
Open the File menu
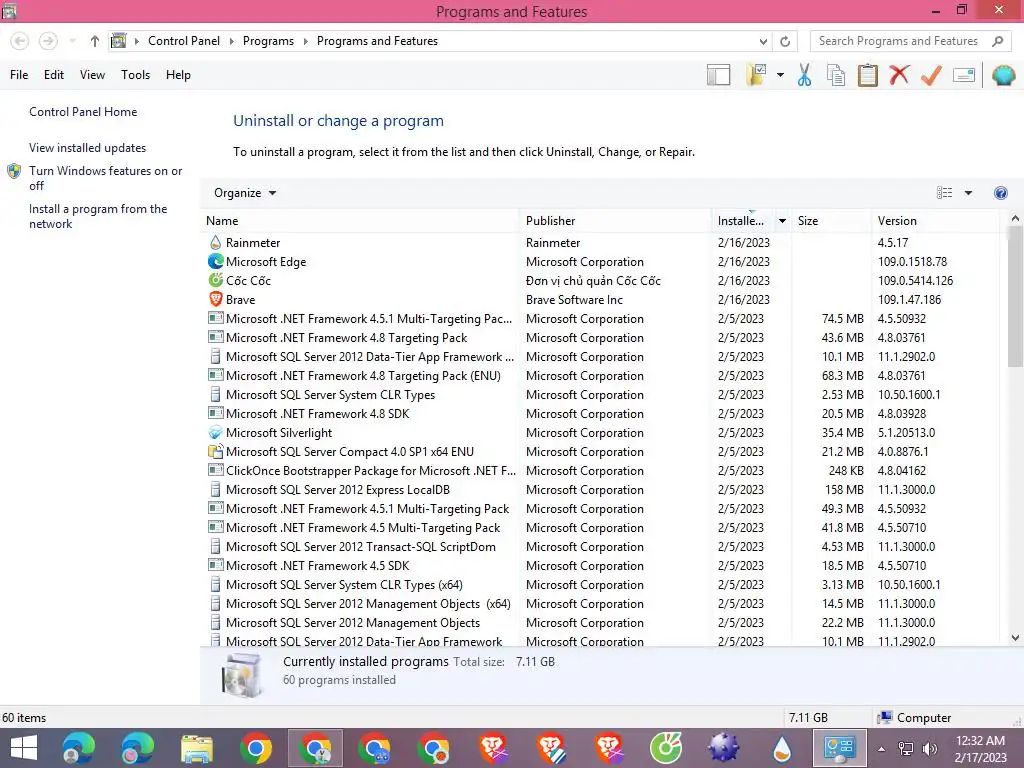pyautogui.click(x=19, y=75)
